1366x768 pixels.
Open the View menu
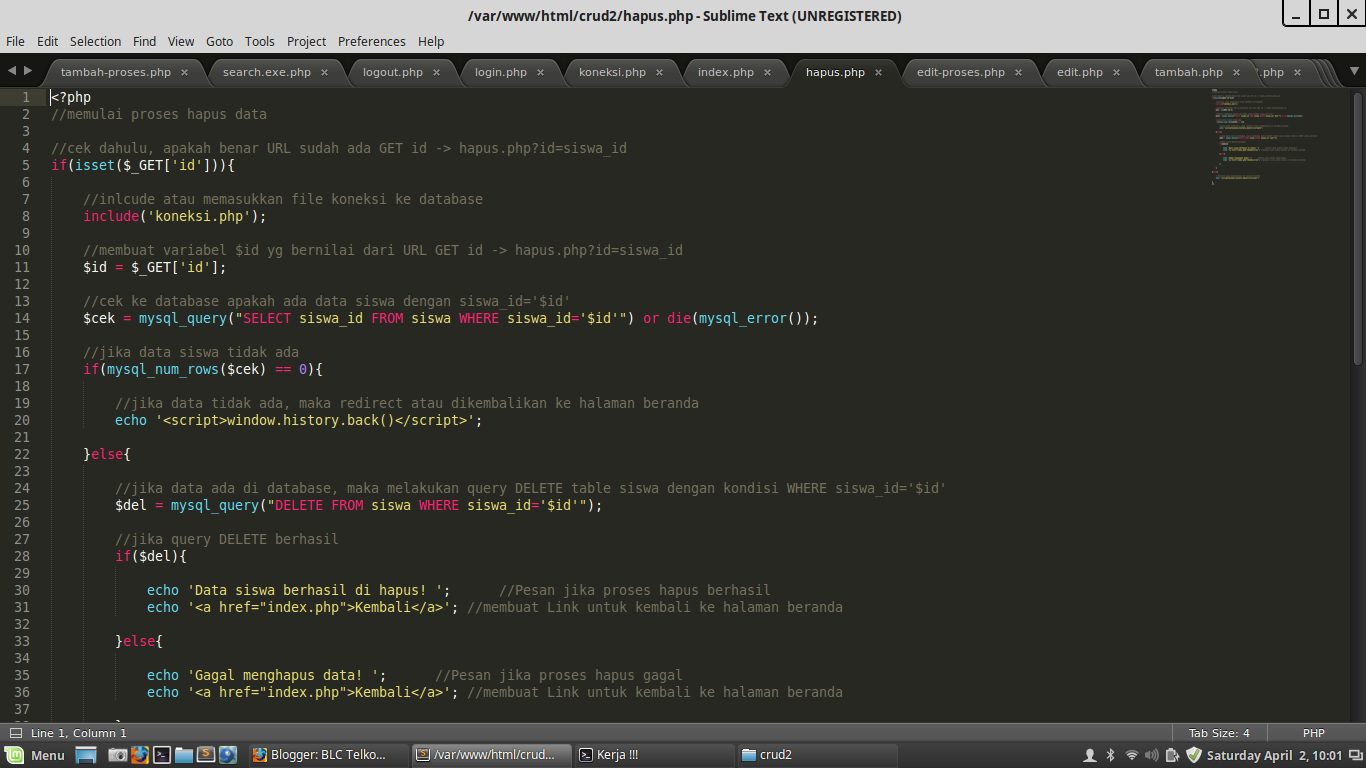[x=181, y=41]
